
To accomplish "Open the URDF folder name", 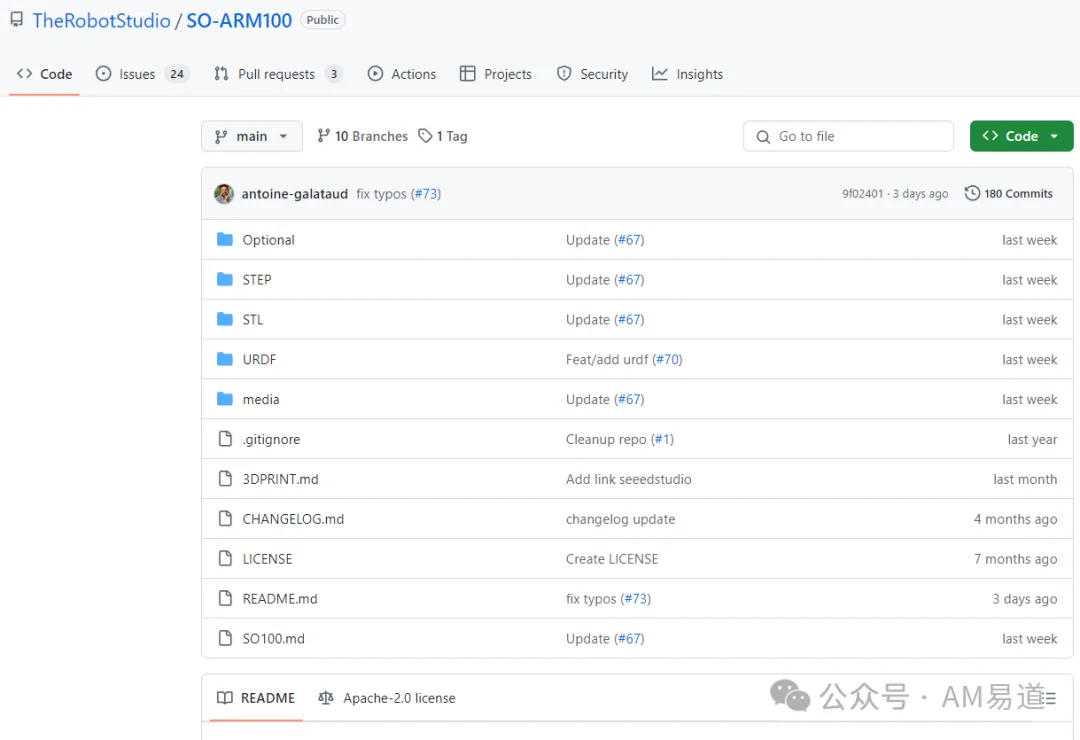I will [x=259, y=360].
